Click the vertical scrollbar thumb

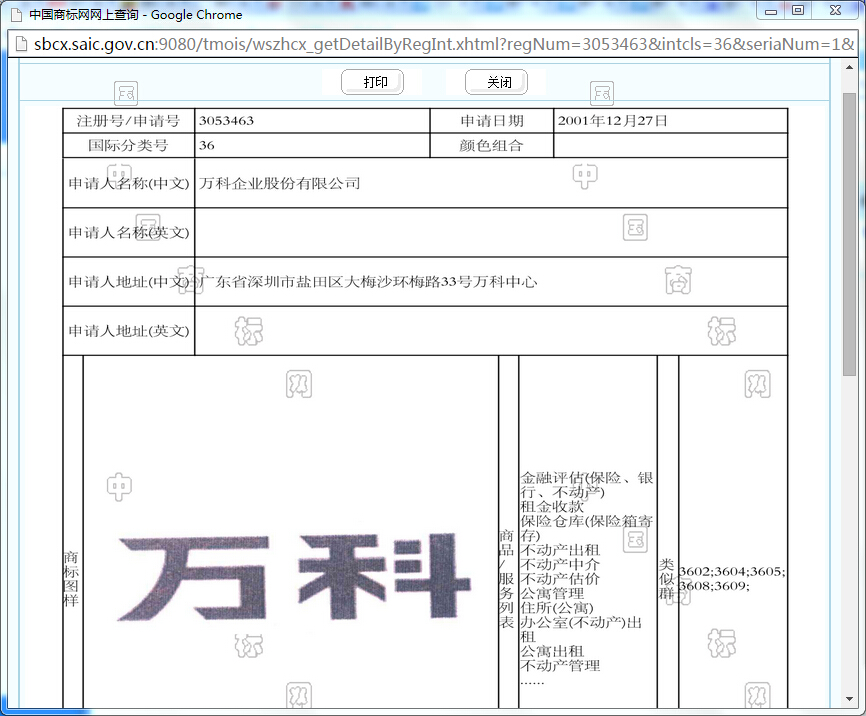pyautogui.click(x=849, y=235)
